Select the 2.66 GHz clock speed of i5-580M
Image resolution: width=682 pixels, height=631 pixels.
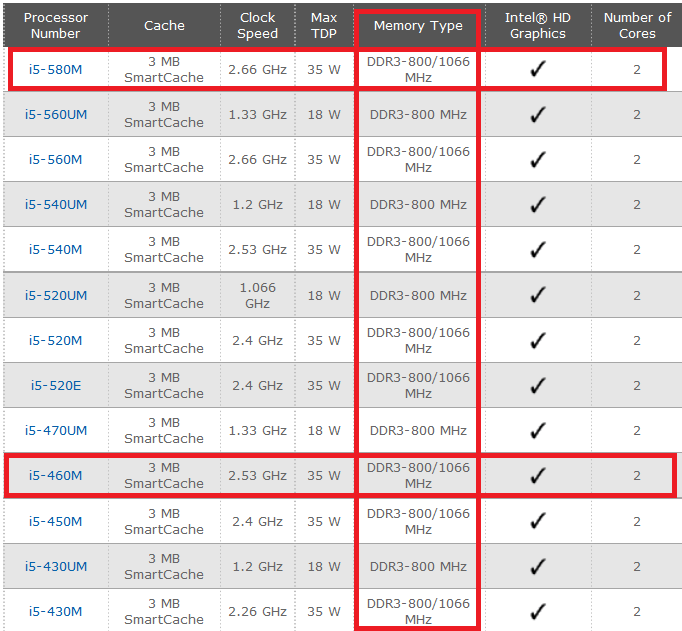click(x=257, y=70)
